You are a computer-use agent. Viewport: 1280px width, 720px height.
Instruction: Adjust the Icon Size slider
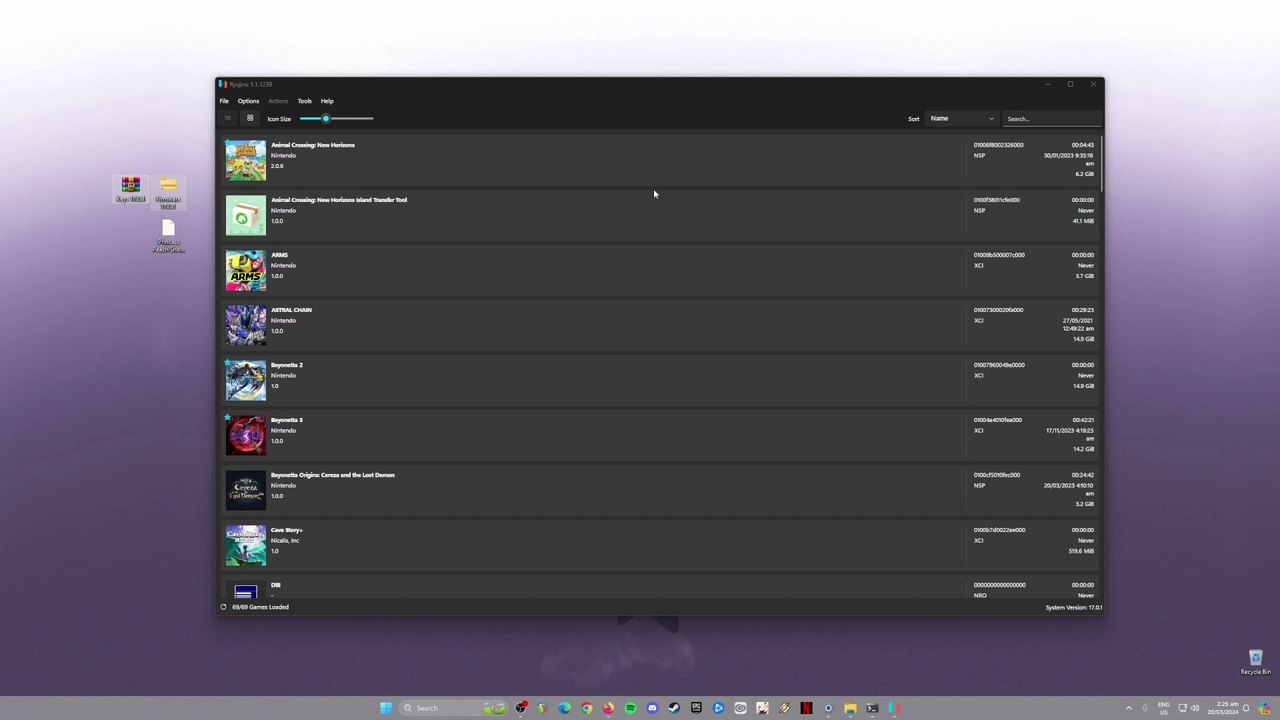(x=336, y=118)
